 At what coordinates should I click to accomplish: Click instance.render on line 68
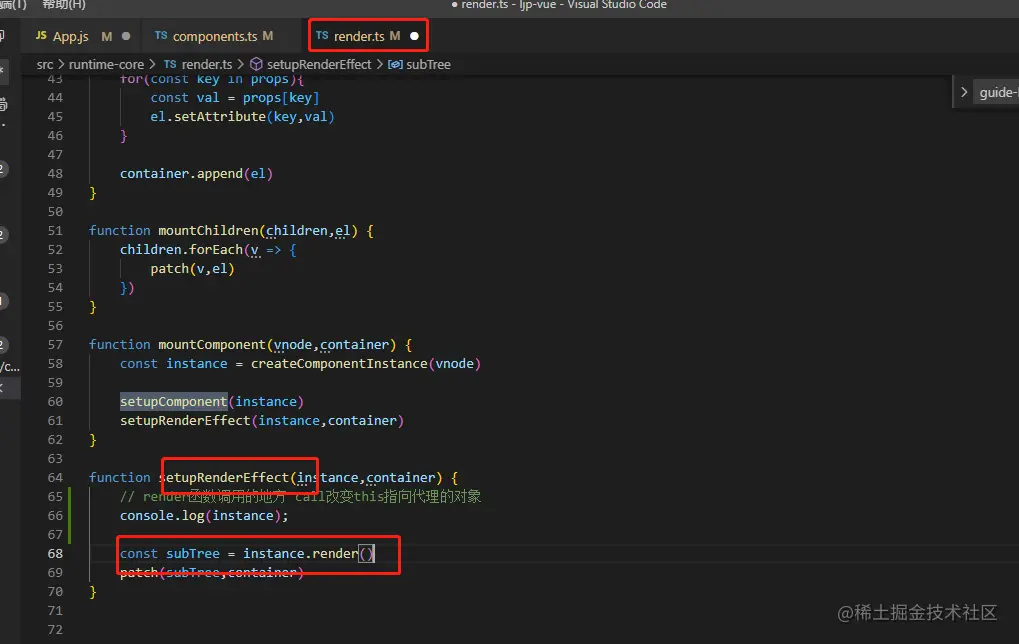(x=300, y=554)
